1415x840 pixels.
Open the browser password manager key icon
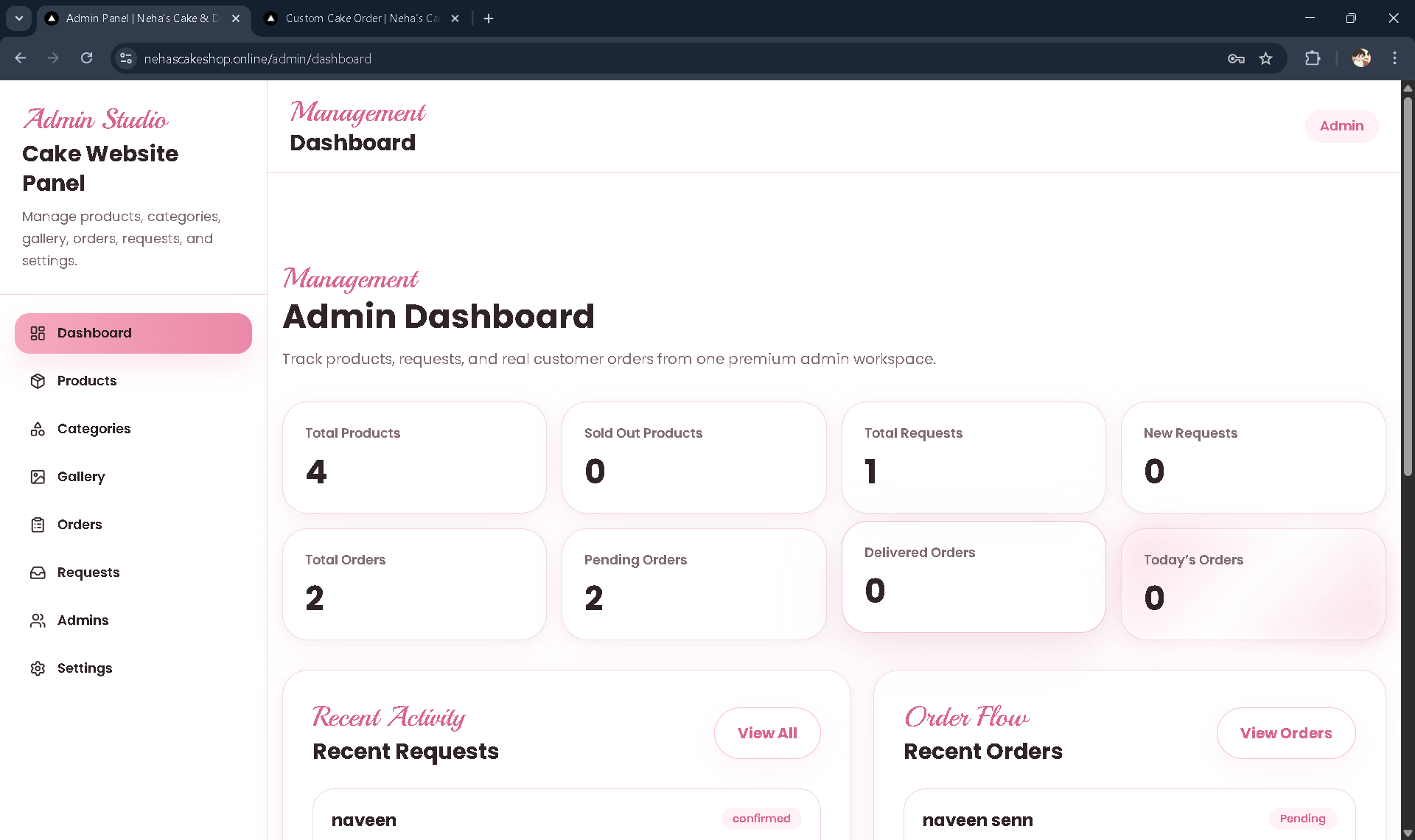pos(1237,58)
